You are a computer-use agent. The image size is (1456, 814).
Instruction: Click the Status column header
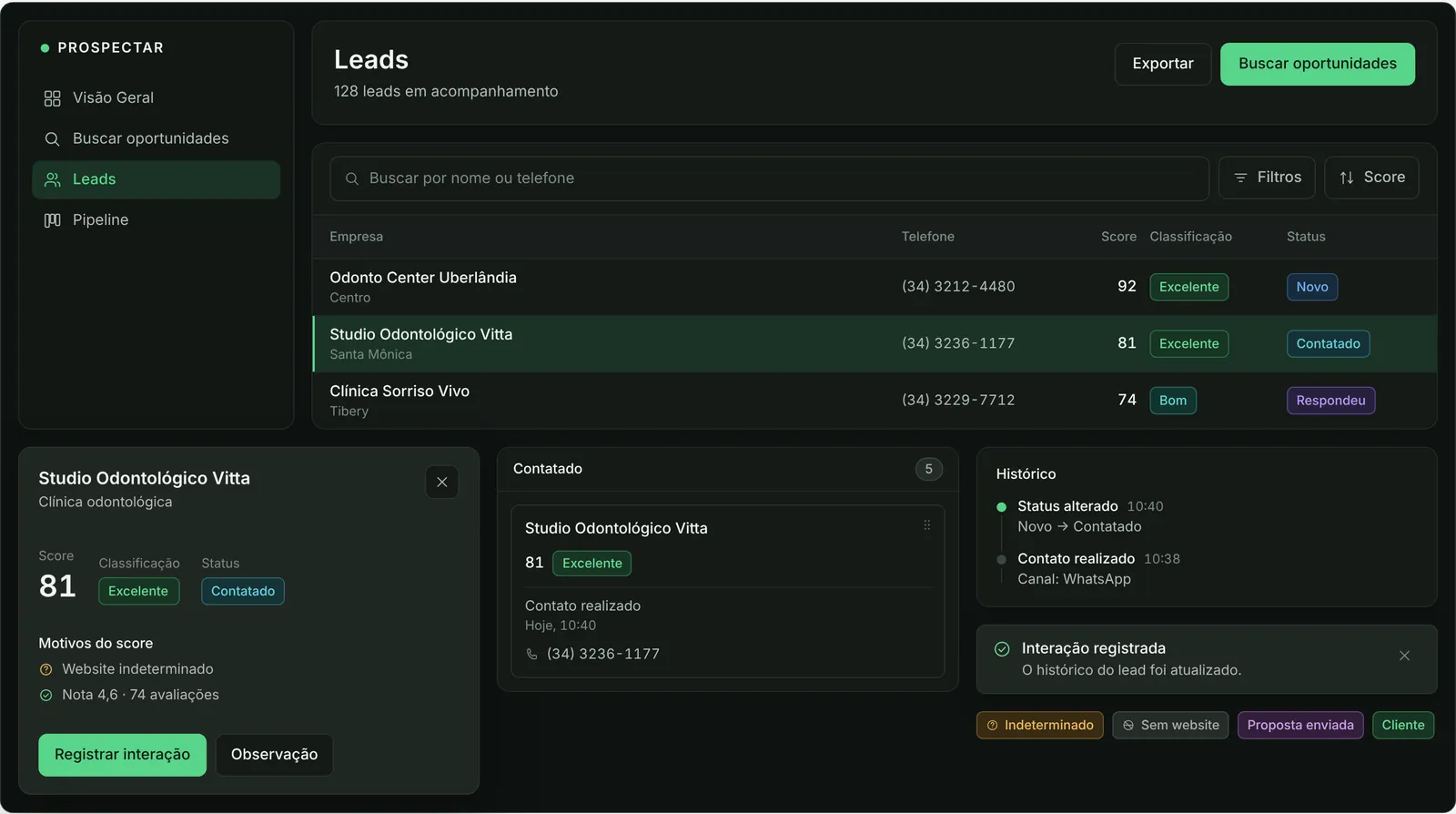point(1306,237)
